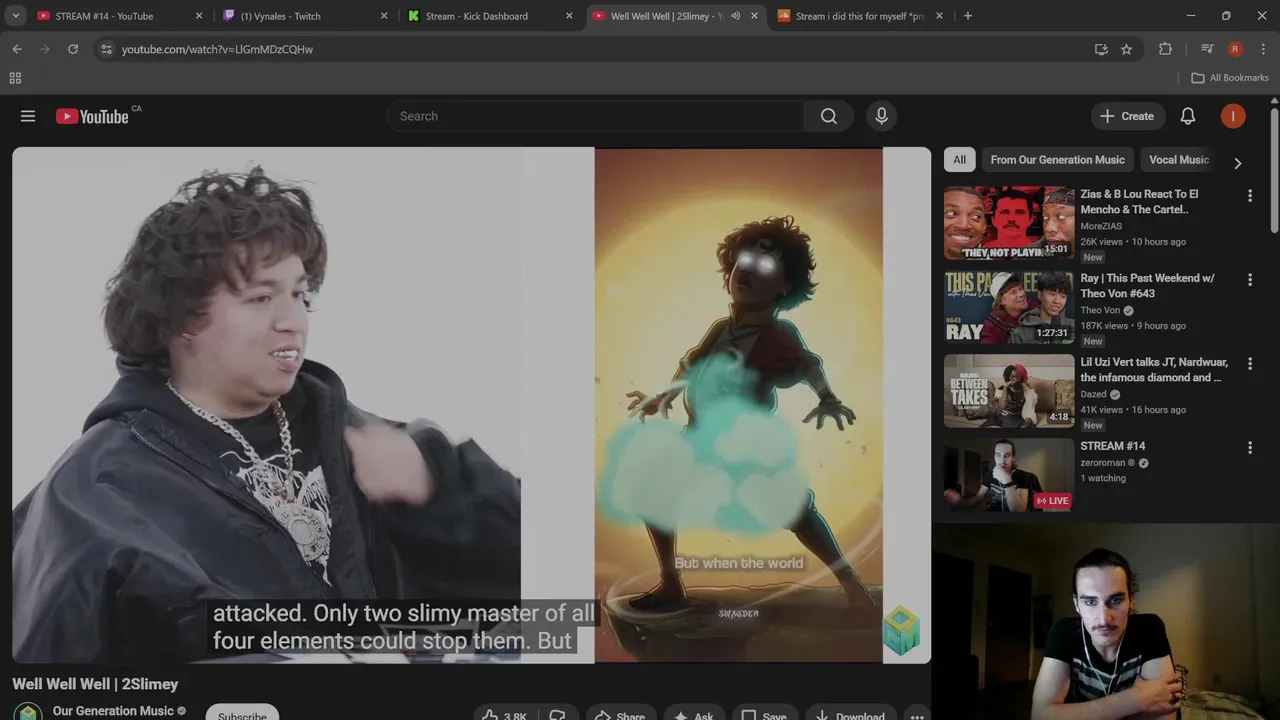Dislike the video with thumbs down

558,716
